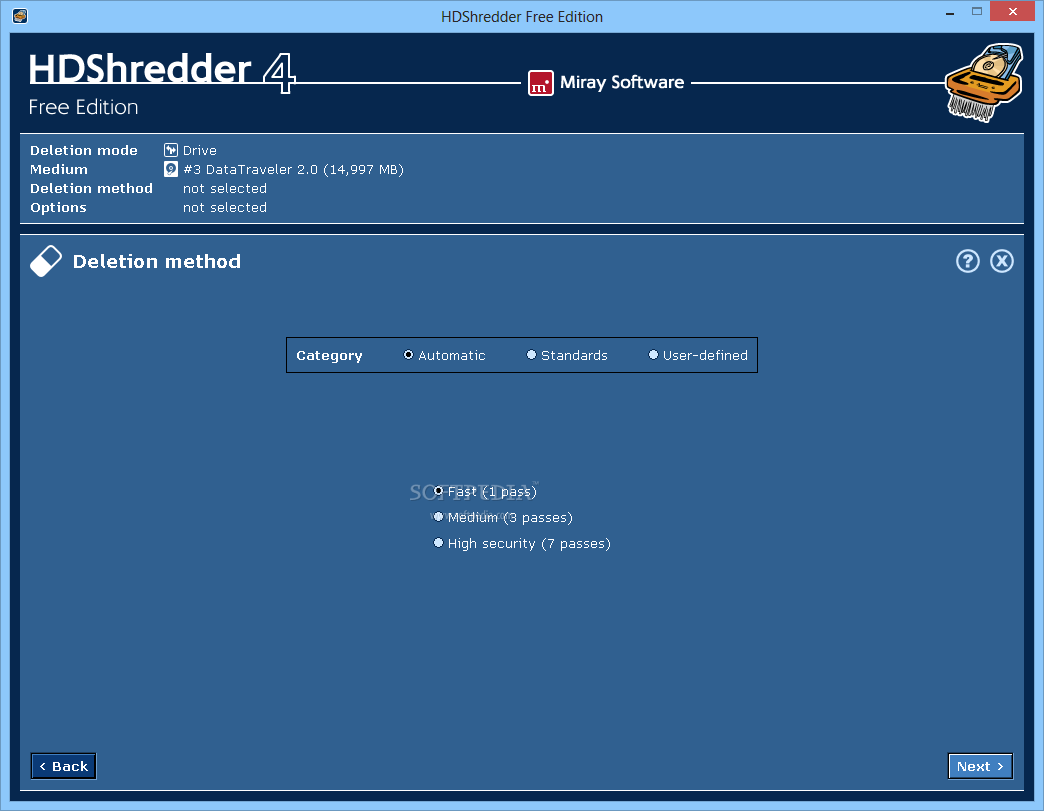Maximize the HDShredder window

(x=977, y=12)
